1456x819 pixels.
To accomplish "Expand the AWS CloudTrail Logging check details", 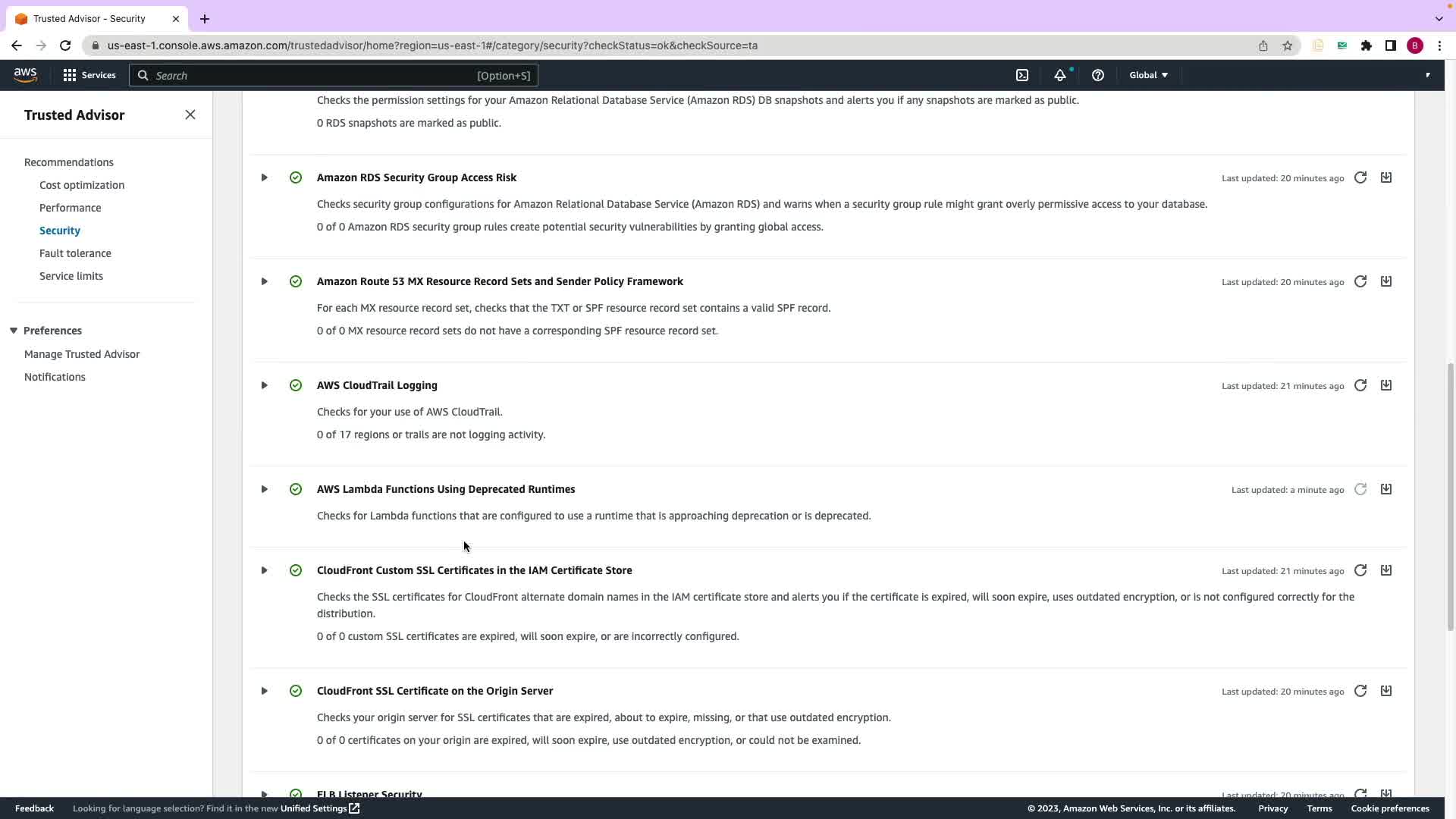I will [264, 385].
